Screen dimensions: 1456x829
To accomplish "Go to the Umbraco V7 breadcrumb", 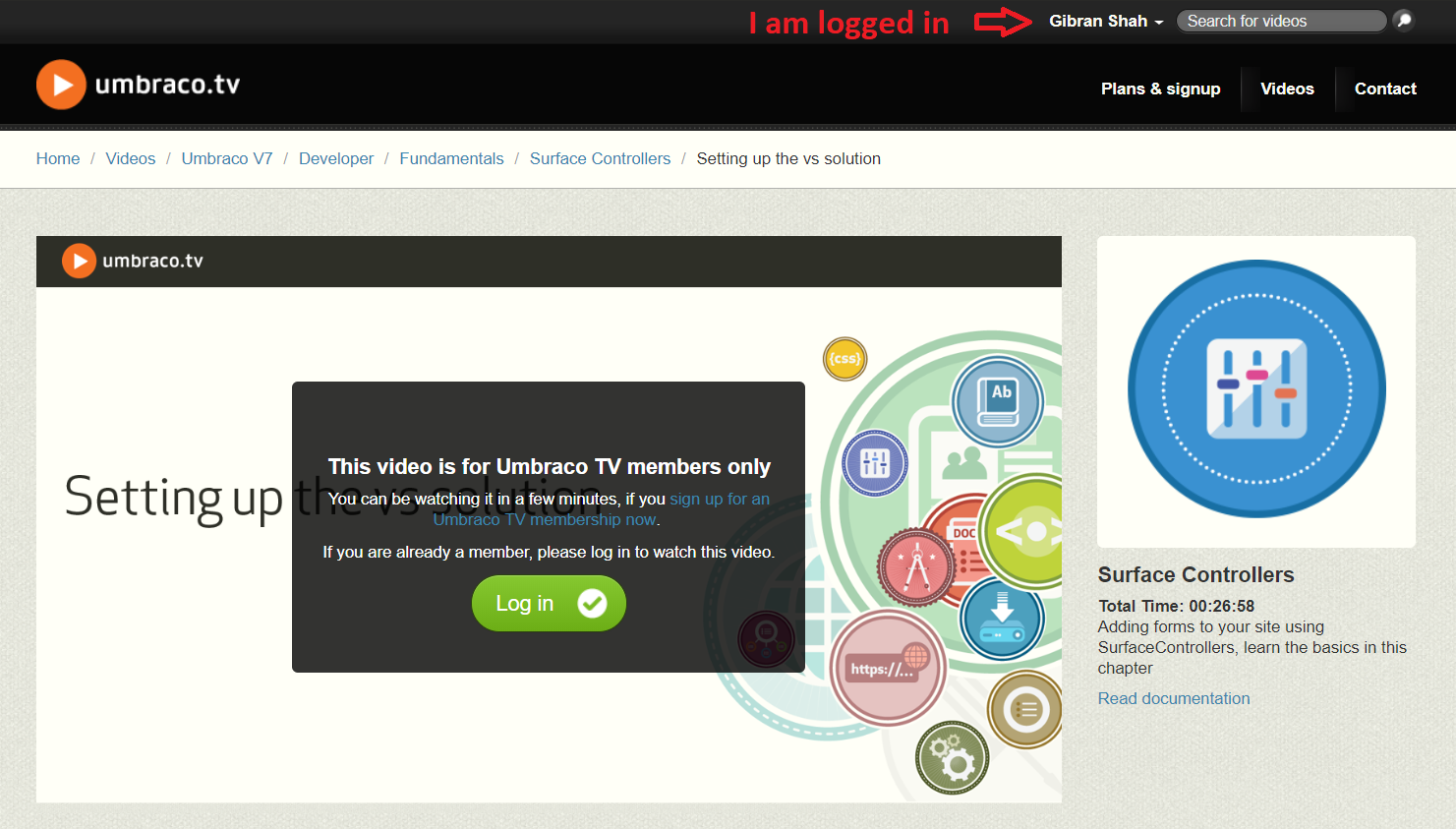I will 227,158.
